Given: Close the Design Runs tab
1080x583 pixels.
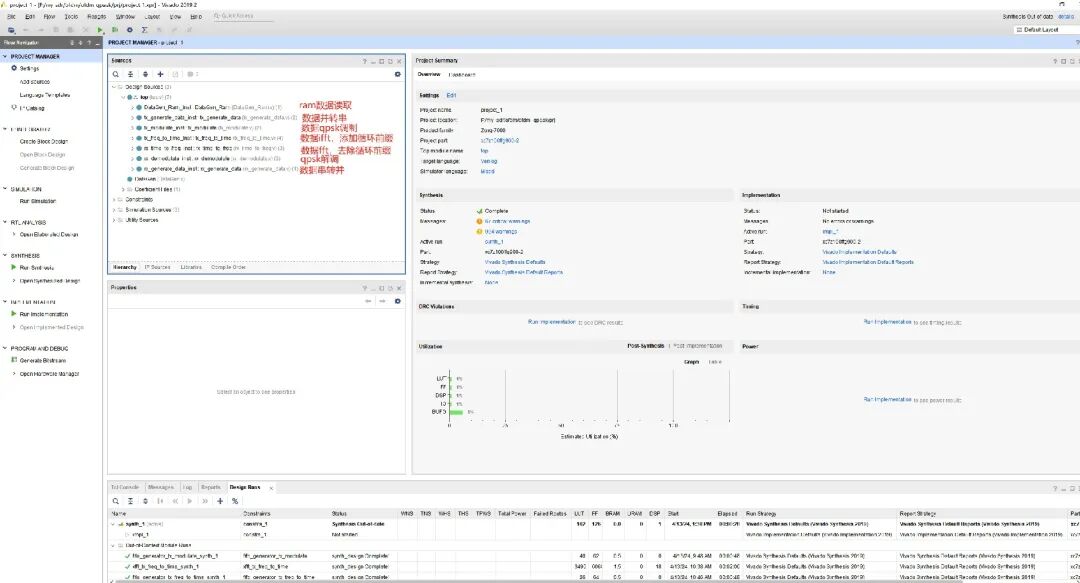Looking at the screenshot, I should [271, 488].
